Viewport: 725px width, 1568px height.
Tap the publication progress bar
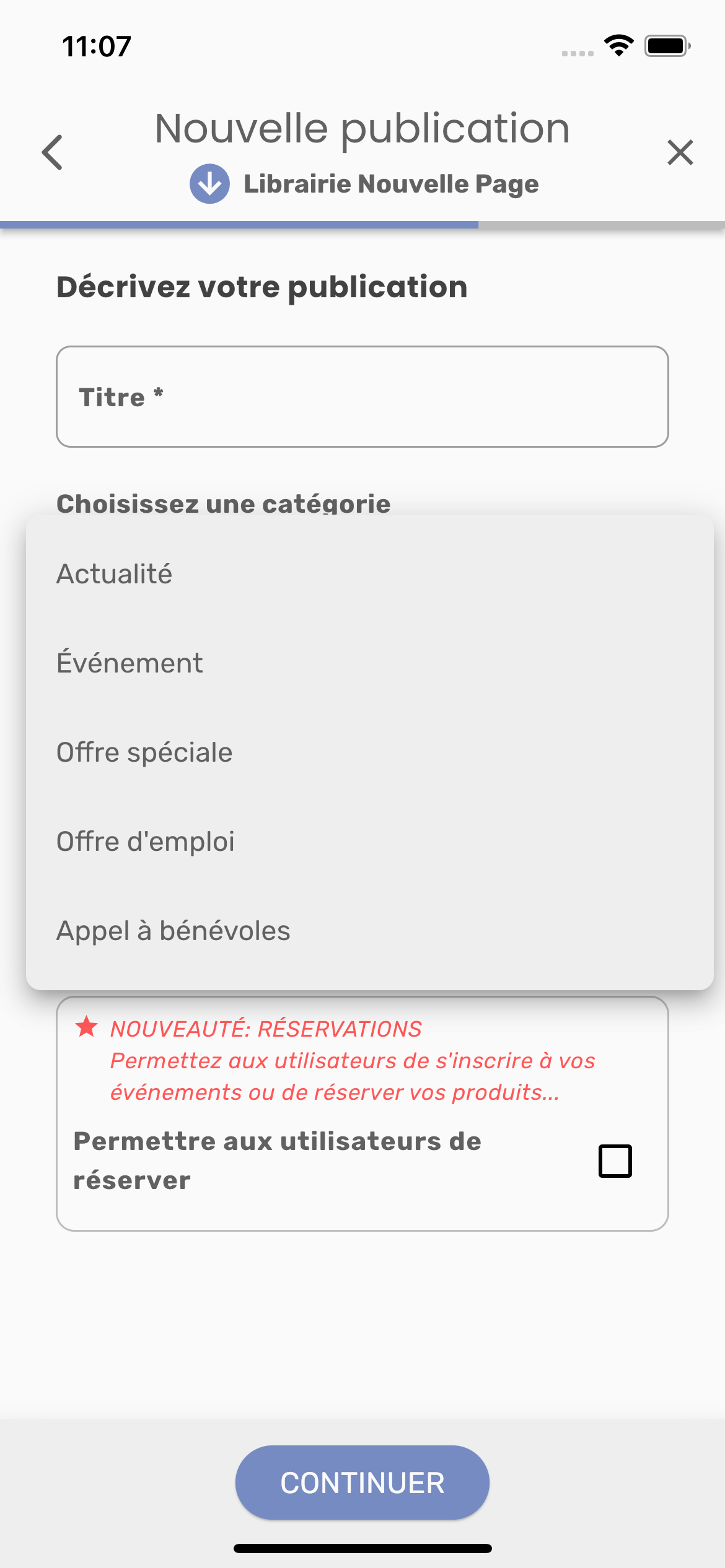pyautogui.click(x=362, y=225)
